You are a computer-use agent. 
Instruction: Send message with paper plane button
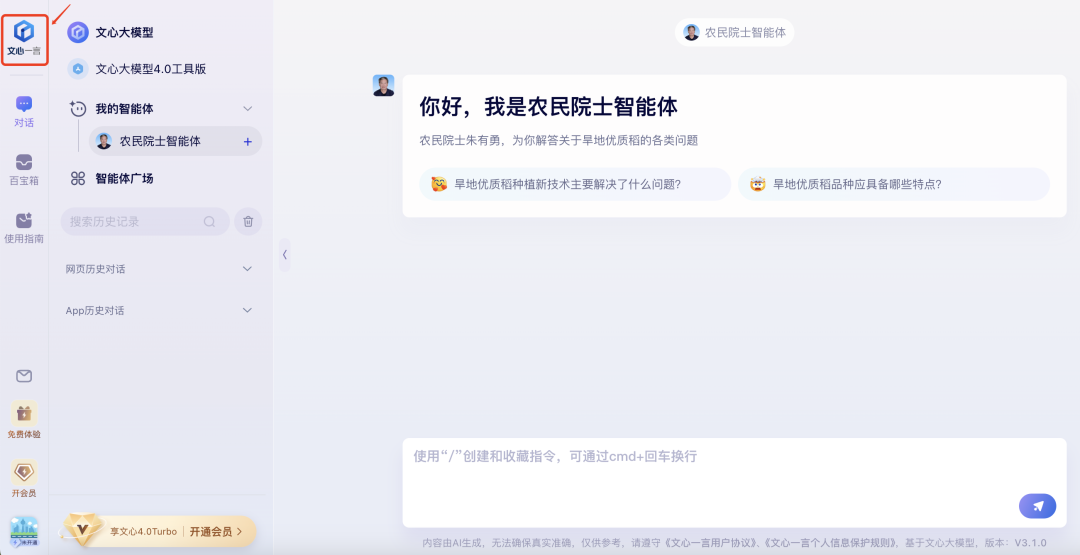click(1037, 506)
